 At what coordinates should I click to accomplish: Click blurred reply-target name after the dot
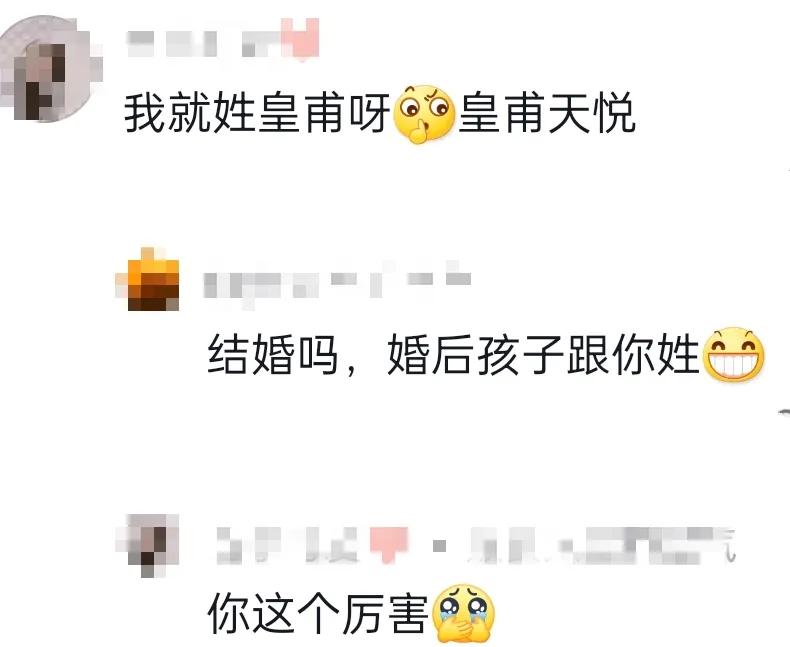(600, 545)
